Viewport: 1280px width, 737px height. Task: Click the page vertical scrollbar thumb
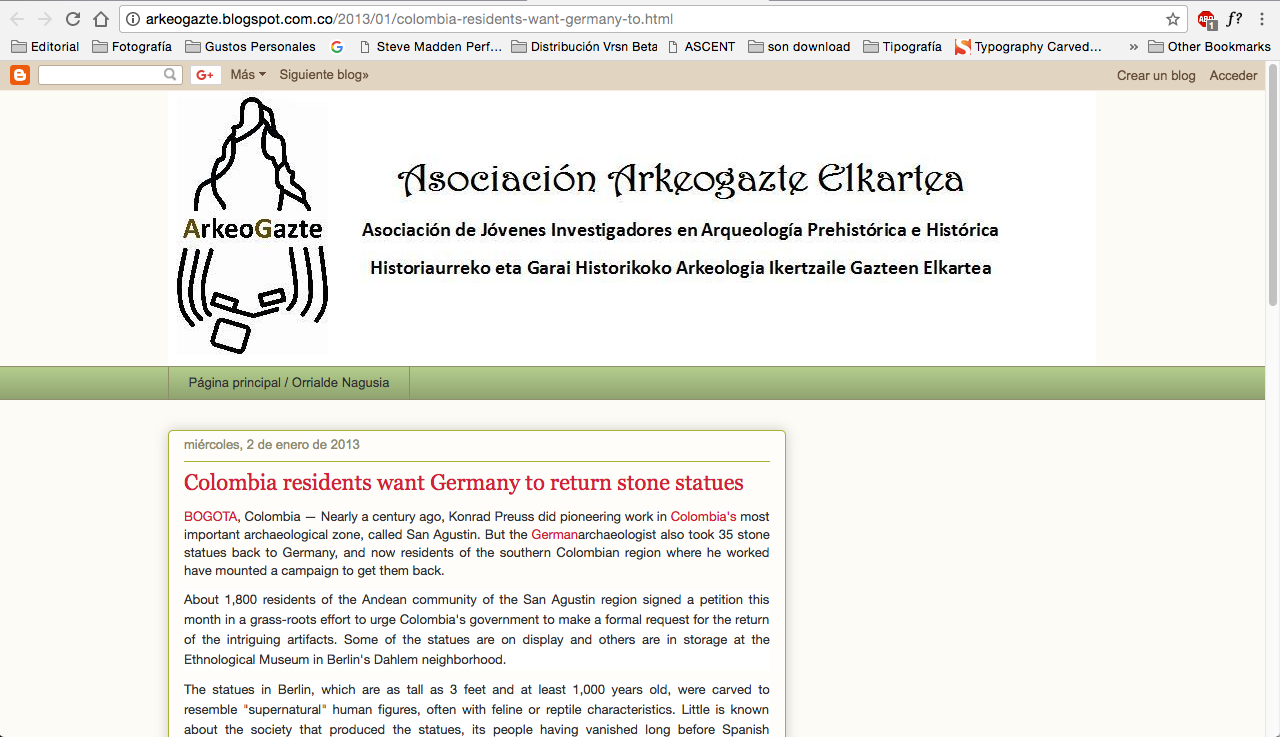[1272, 185]
